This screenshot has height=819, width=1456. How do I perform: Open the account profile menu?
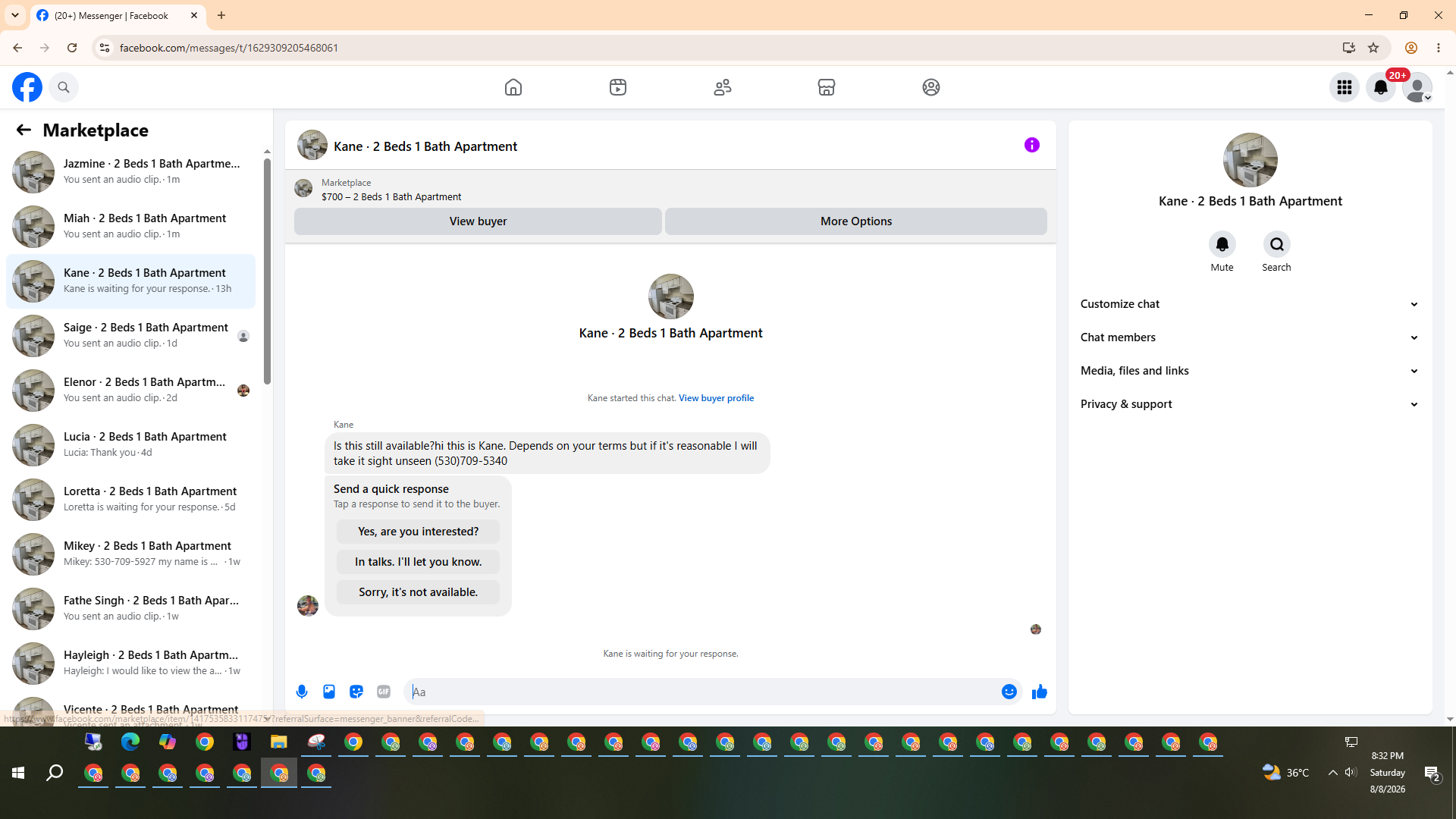[1417, 87]
